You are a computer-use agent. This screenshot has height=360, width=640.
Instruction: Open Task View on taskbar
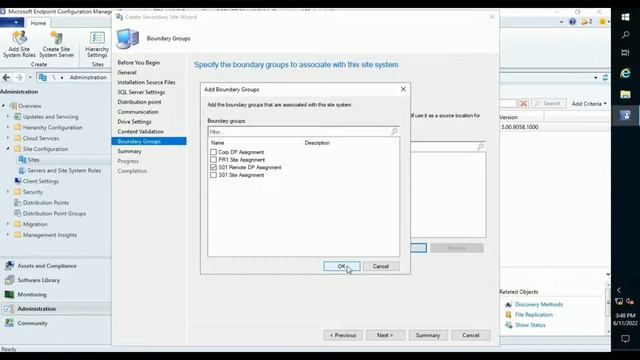(x=625, y=53)
